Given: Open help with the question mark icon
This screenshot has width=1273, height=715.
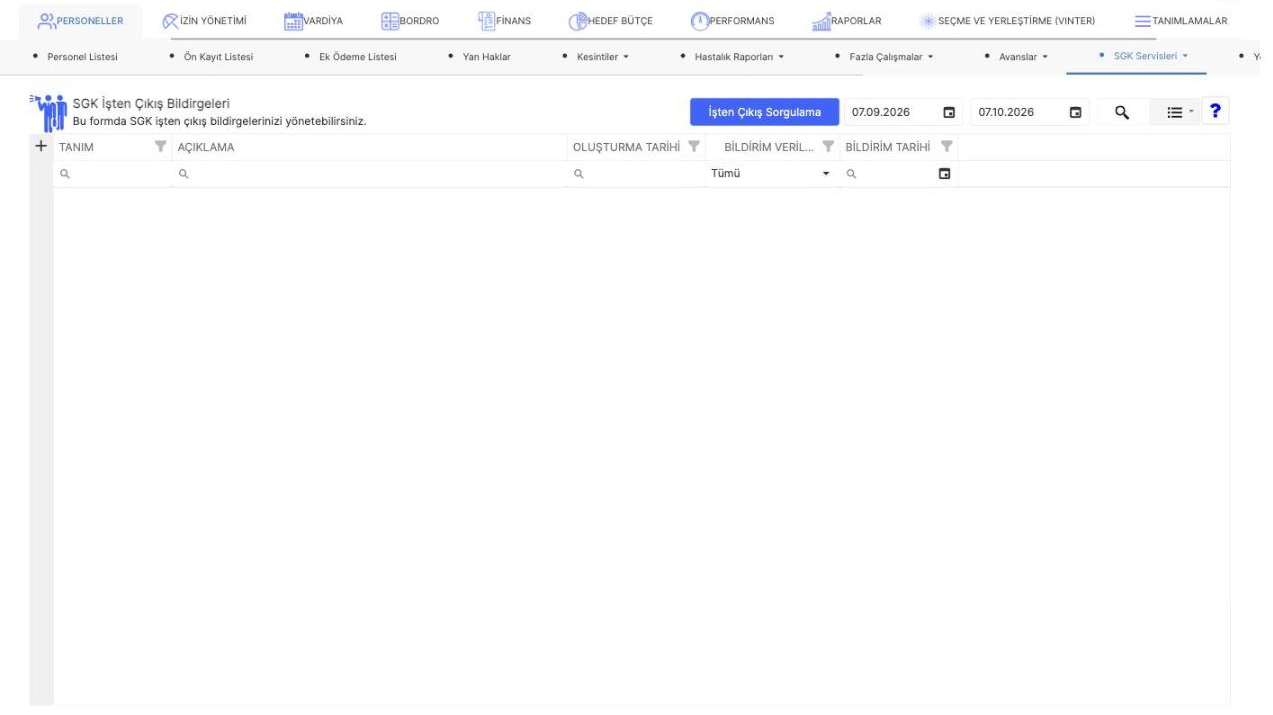Looking at the screenshot, I should coord(1214,112).
